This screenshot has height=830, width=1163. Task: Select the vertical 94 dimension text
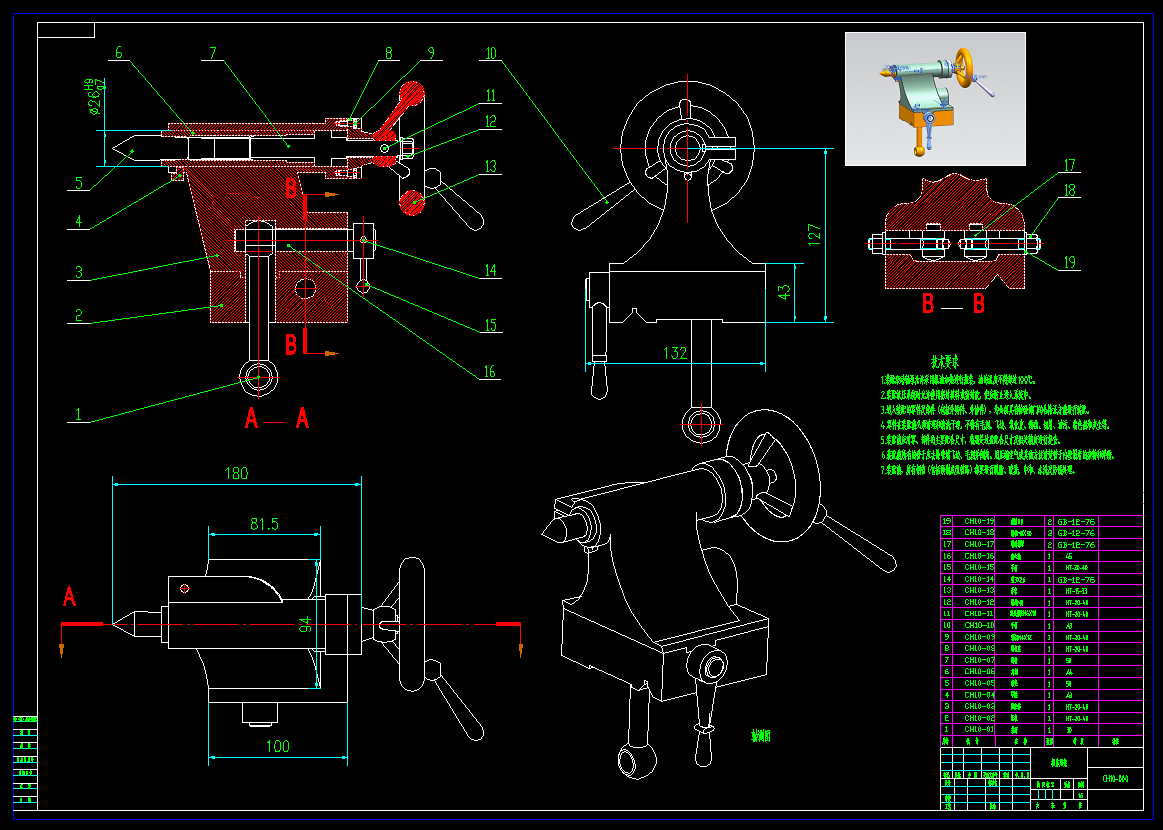point(305,625)
